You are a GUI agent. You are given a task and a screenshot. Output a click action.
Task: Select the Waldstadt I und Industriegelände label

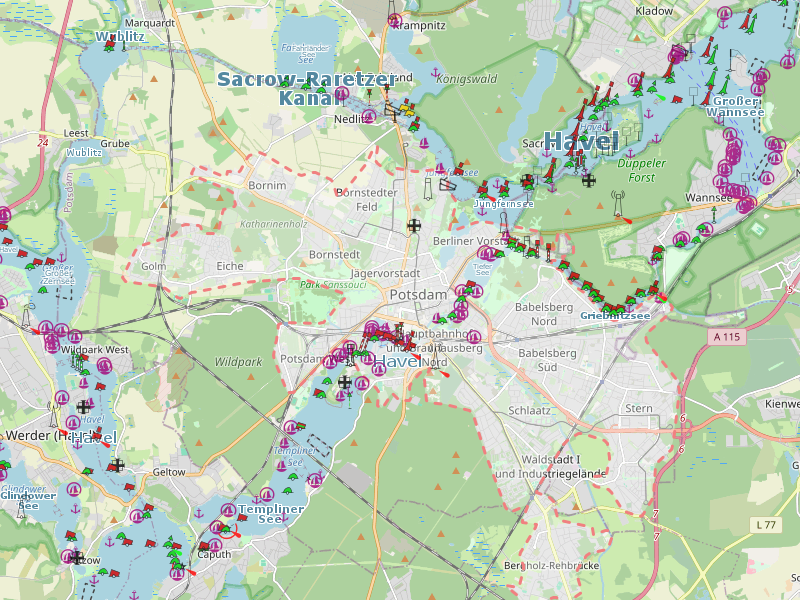pos(550,465)
